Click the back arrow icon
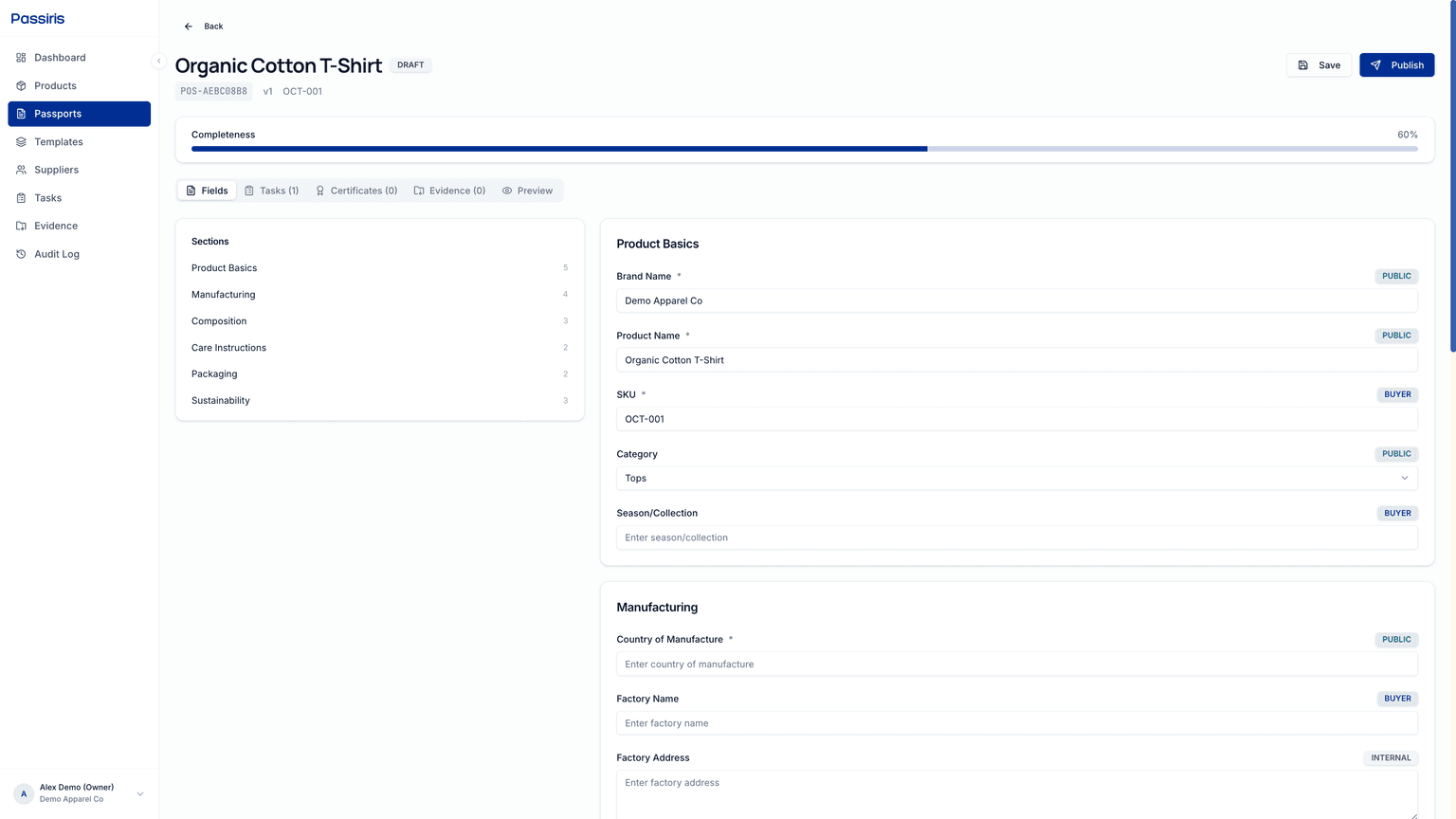This screenshot has width=1456, height=819. coord(189,27)
